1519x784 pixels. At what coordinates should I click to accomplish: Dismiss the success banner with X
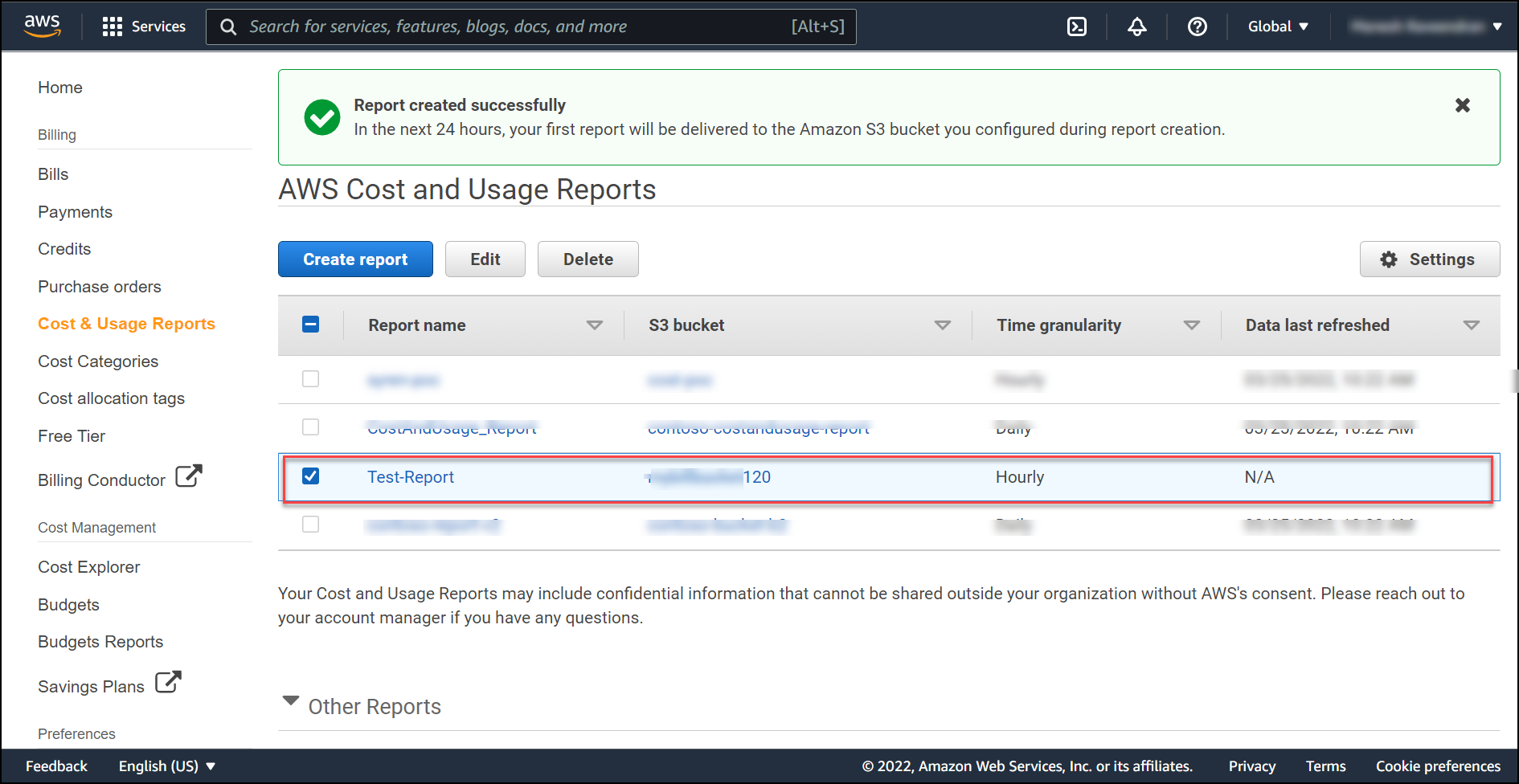[1463, 105]
